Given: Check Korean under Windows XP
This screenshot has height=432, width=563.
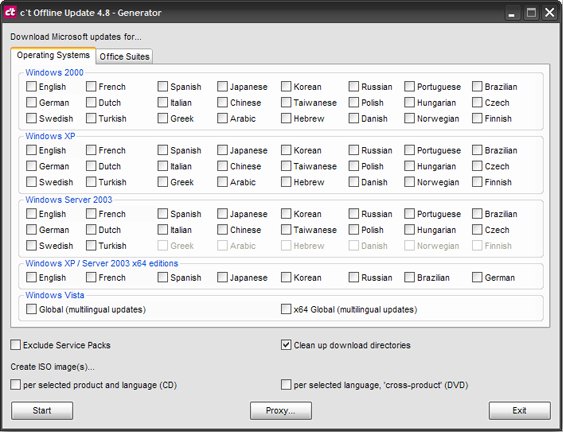Looking at the screenshot, I should 286,150.
